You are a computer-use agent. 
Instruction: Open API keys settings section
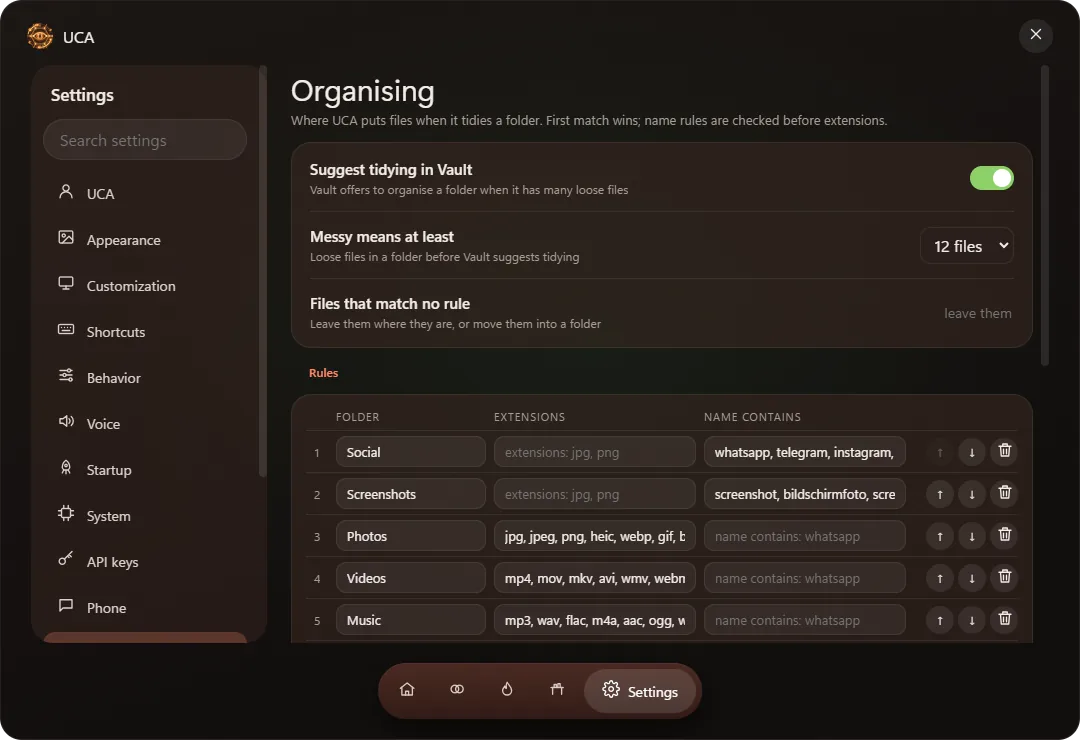click(145, 562)
